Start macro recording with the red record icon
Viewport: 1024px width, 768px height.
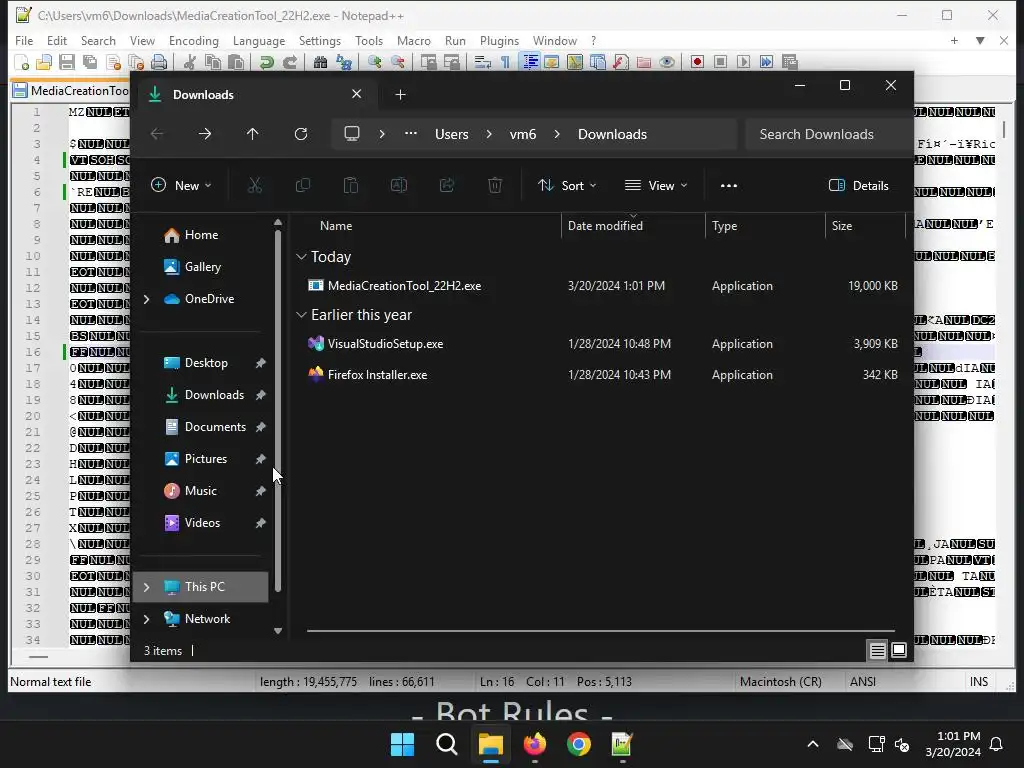click(697, 62)
